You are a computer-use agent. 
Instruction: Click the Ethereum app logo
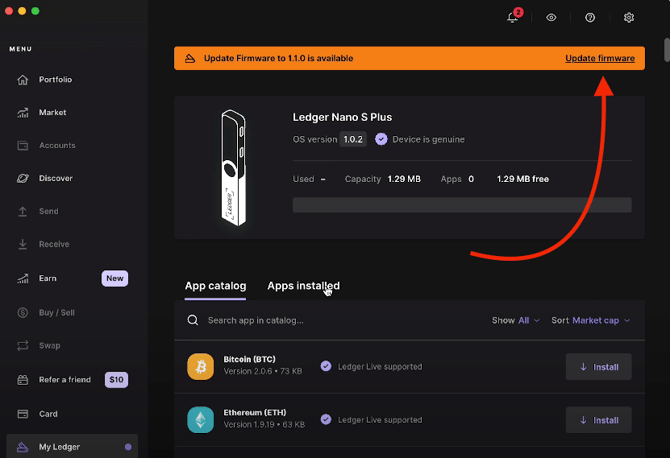click(200, 420)
